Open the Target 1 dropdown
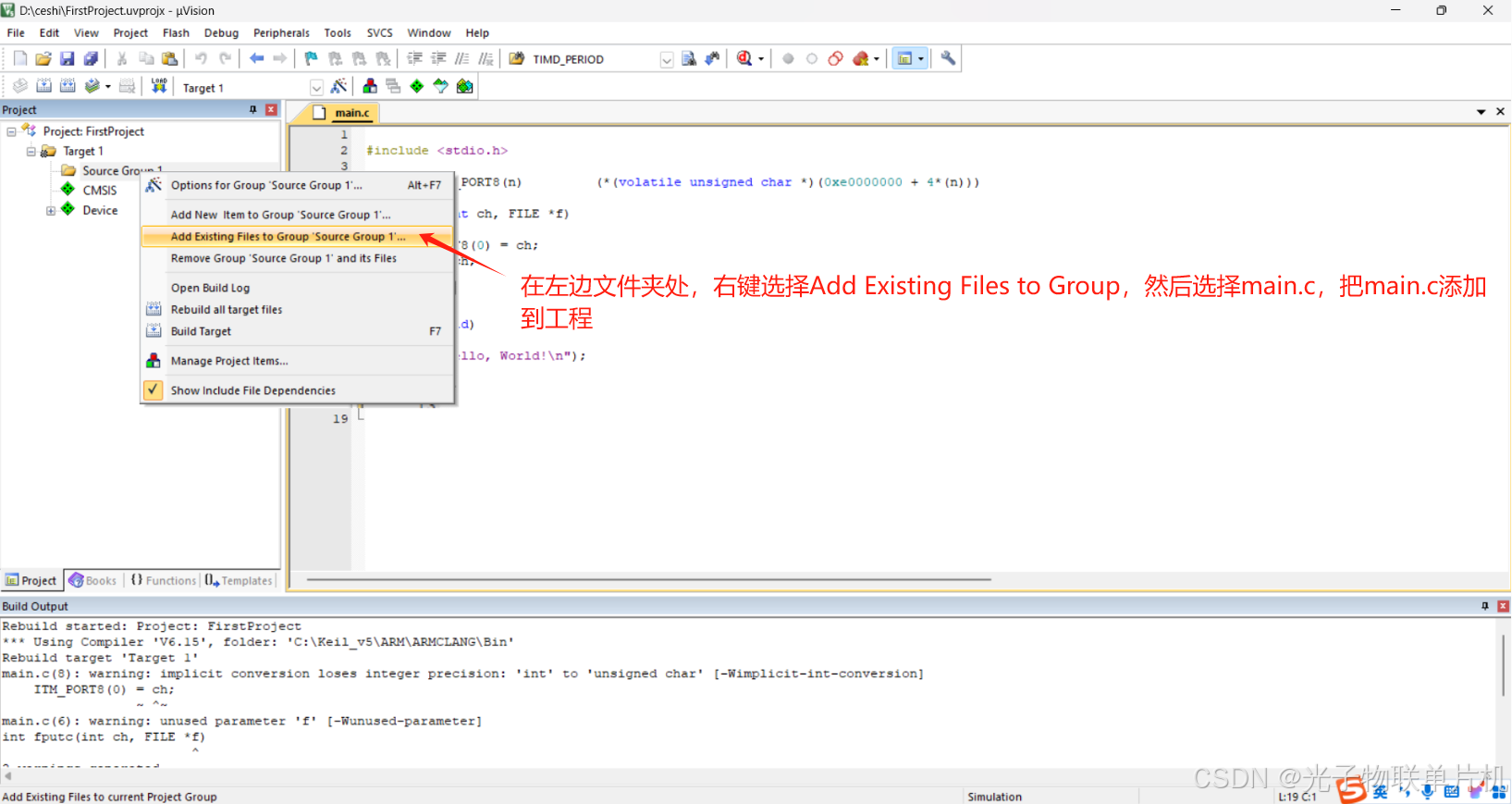 click(x=316, y=88)
